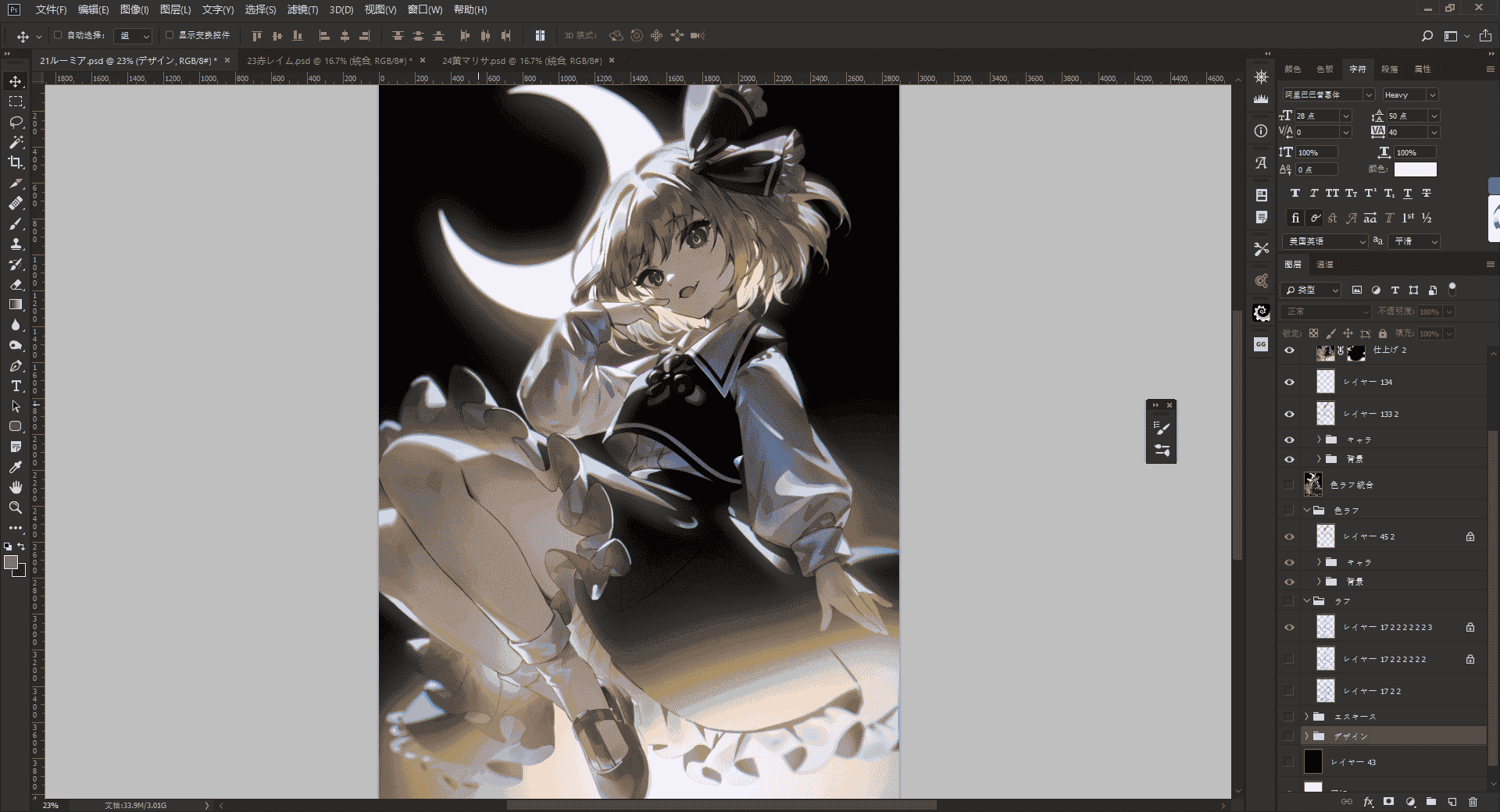Show the レイヤー 43 layer
Viewport: 1500px width, 812px height.
point(1290,762)
